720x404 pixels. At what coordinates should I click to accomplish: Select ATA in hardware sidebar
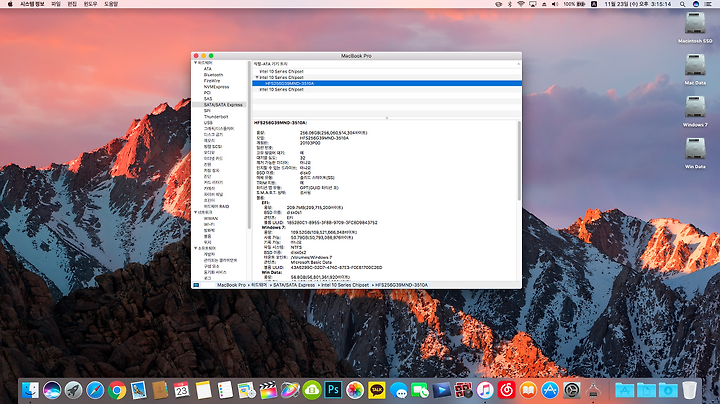[x=208, y=69]
